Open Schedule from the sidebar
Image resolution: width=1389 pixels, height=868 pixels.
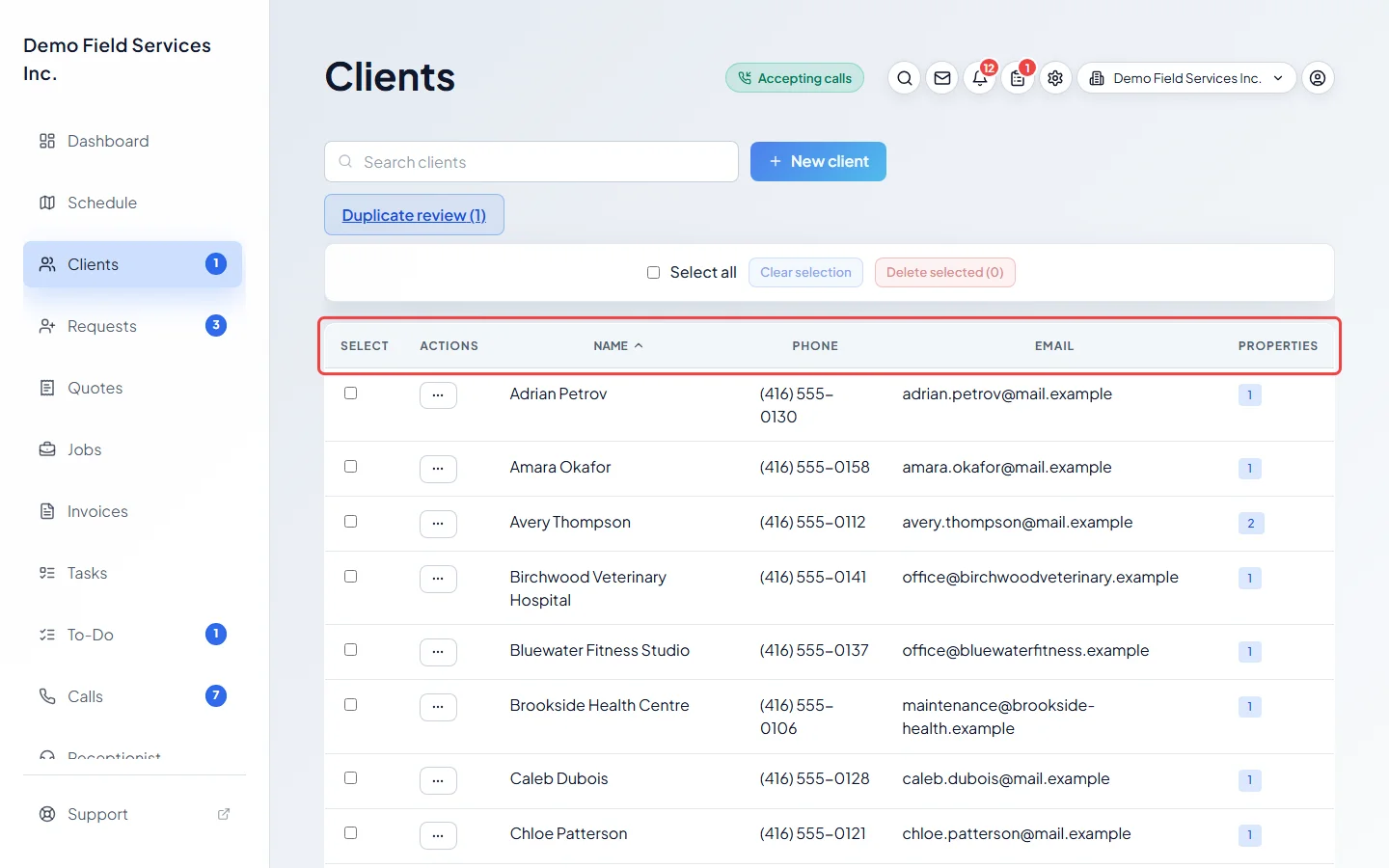pyautogui.click(x=133, y=203)
